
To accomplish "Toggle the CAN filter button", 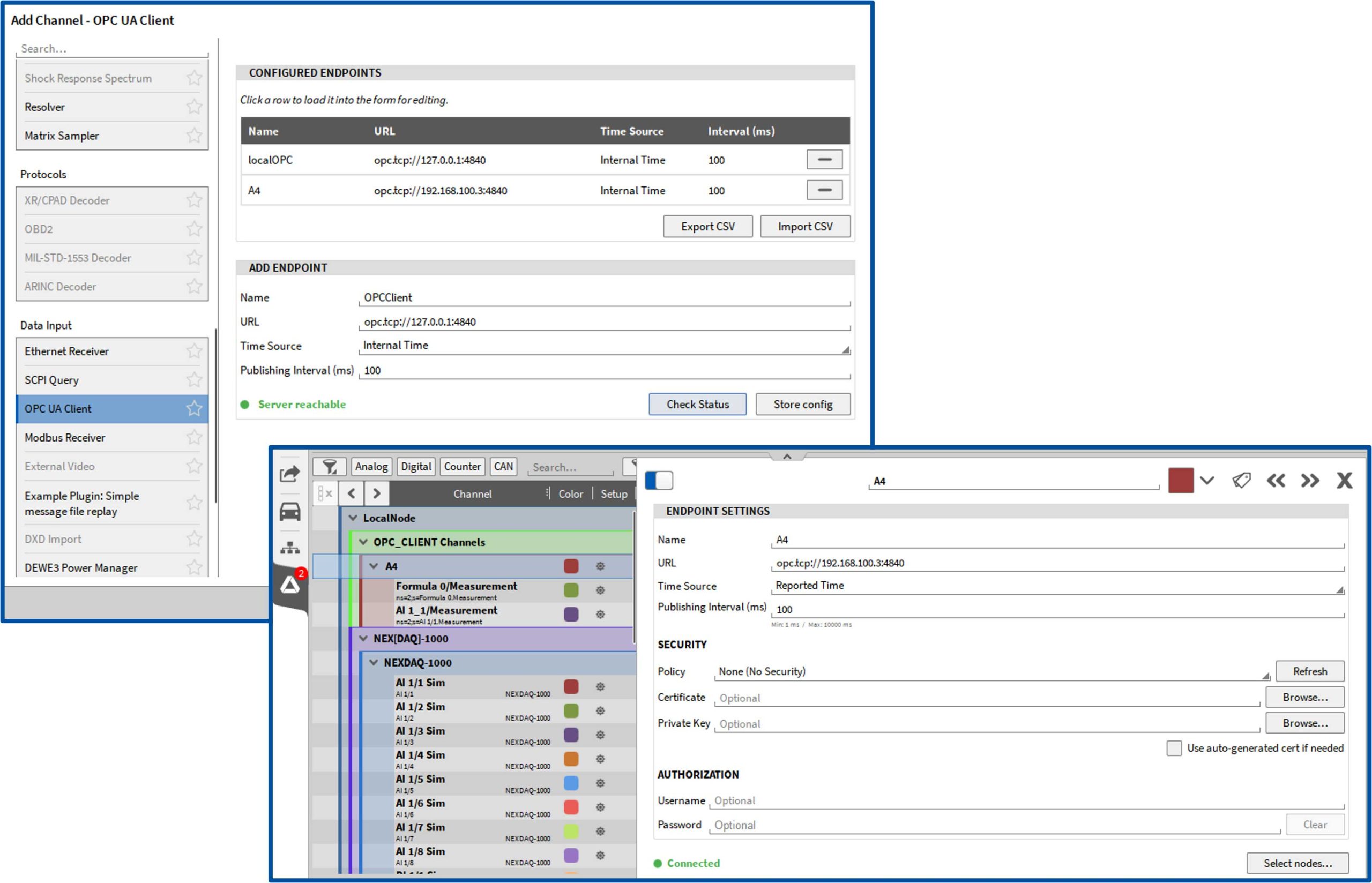I will click(x=503, y=467).
